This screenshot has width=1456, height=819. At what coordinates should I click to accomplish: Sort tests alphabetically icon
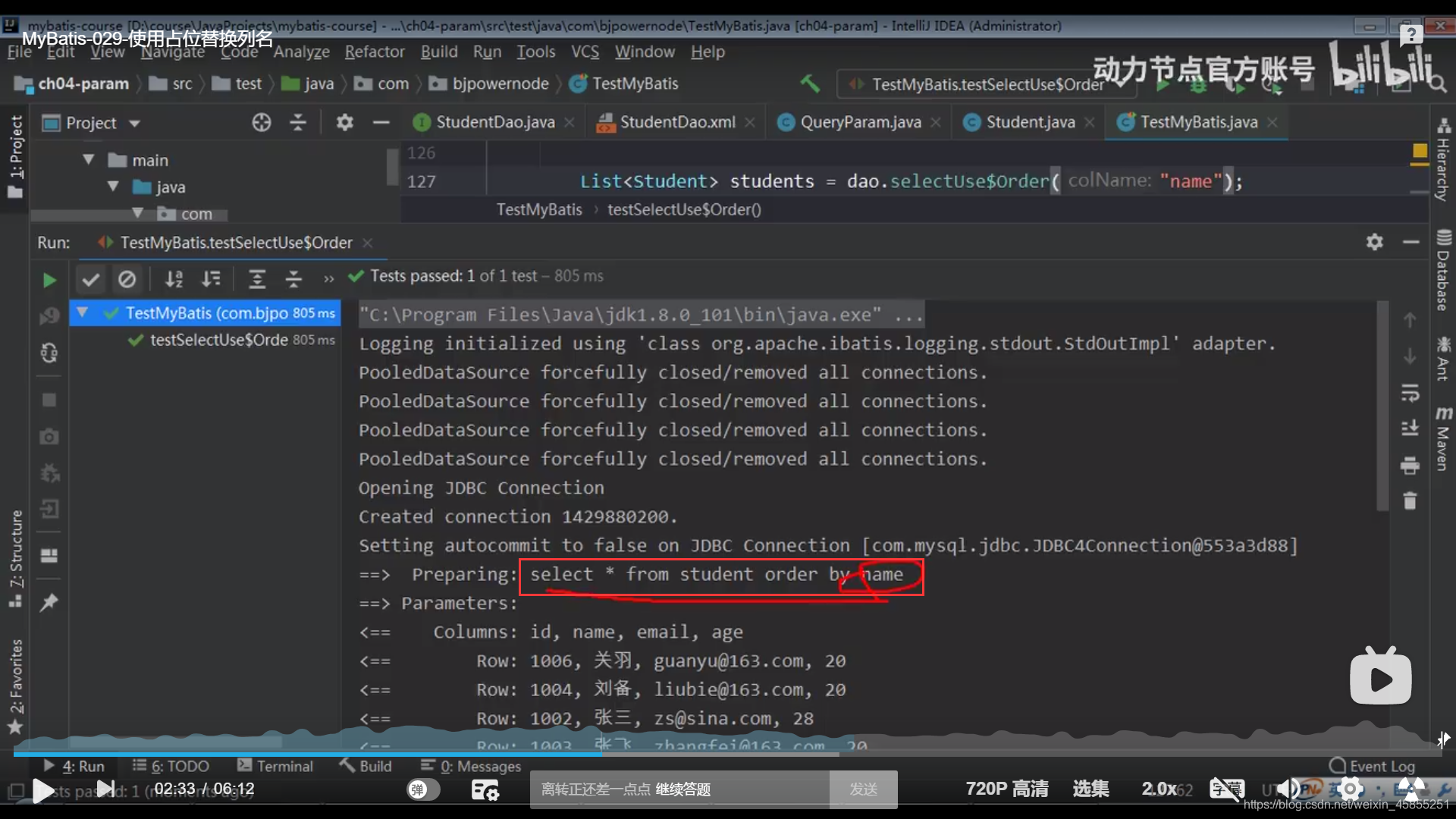[174, 280]
